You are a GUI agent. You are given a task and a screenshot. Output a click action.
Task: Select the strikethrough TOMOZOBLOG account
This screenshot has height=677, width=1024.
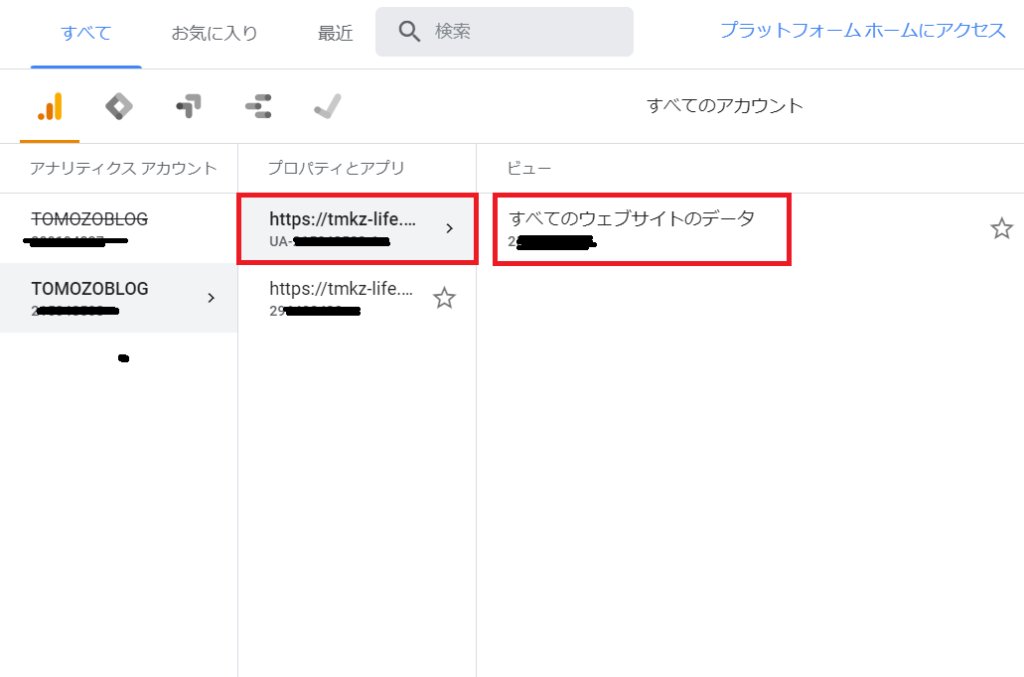pyautogui.click(x=118, y=228)
